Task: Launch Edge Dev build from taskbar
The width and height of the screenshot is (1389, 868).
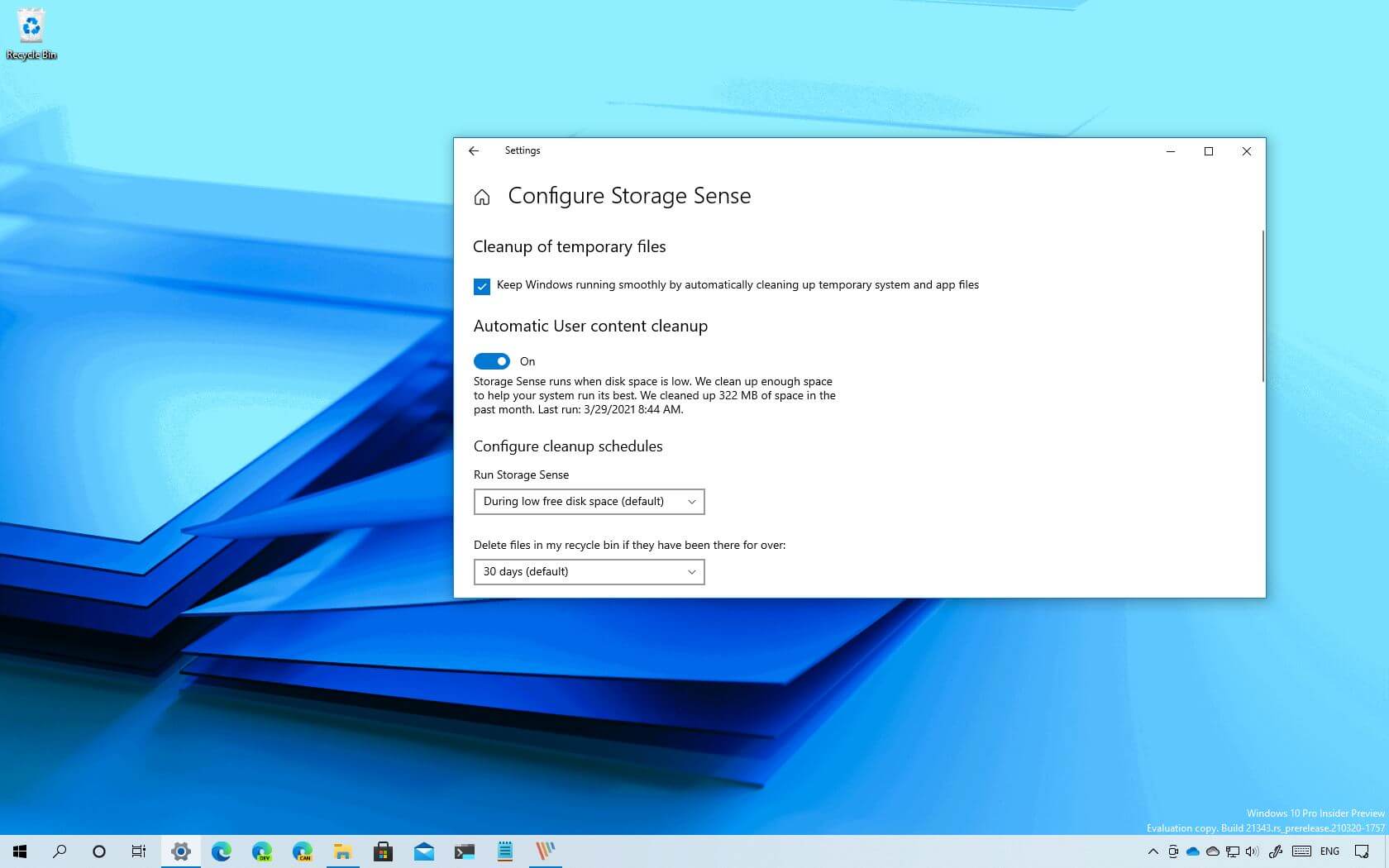Action: pos(261,851)
